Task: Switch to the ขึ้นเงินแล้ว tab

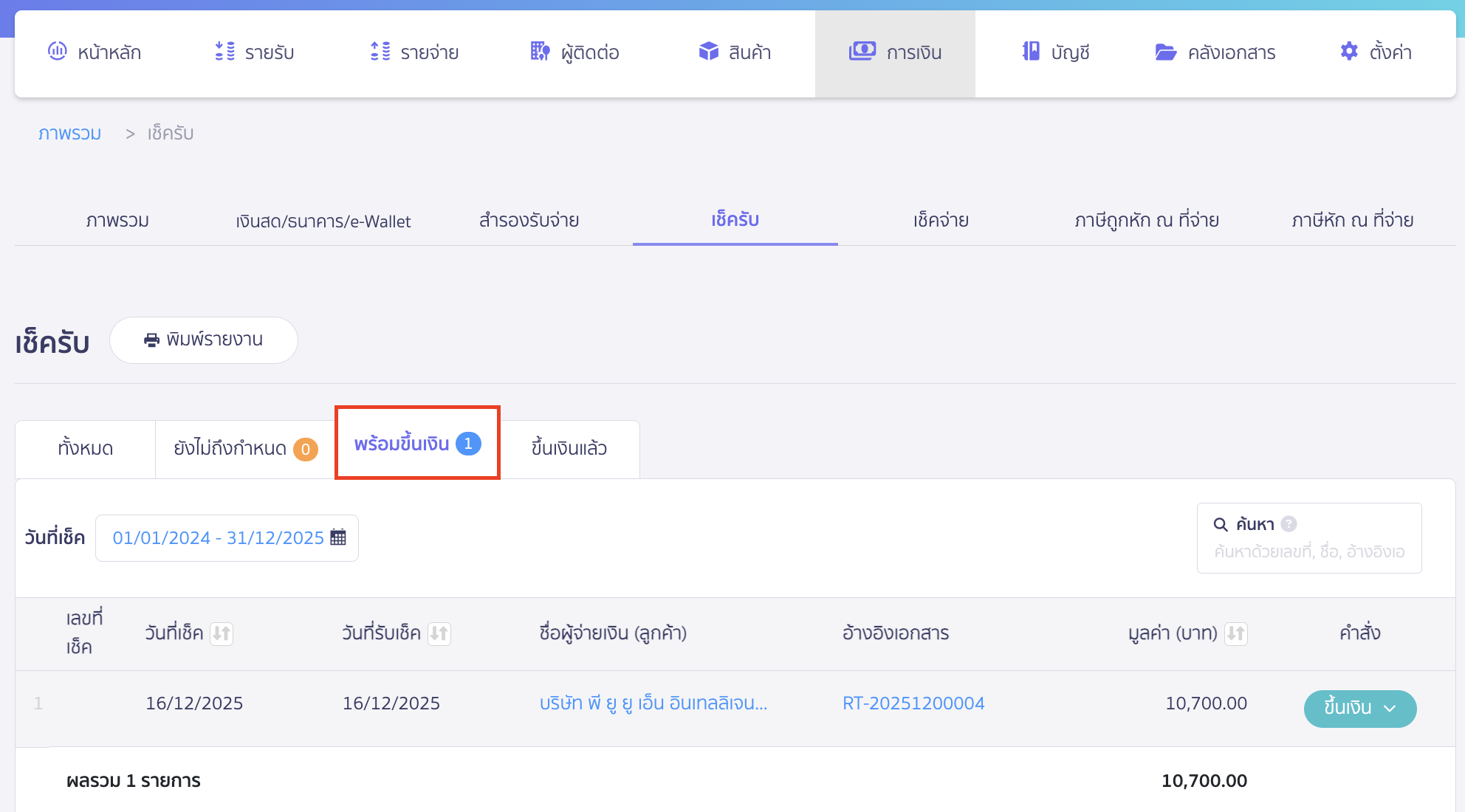Action: click(569, 448)
